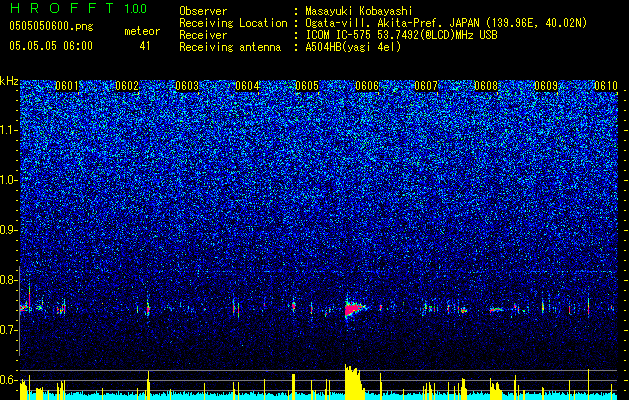The image size is (629, 400).
Task: Click the Receiving antenna field label
Action: (230, 47)
